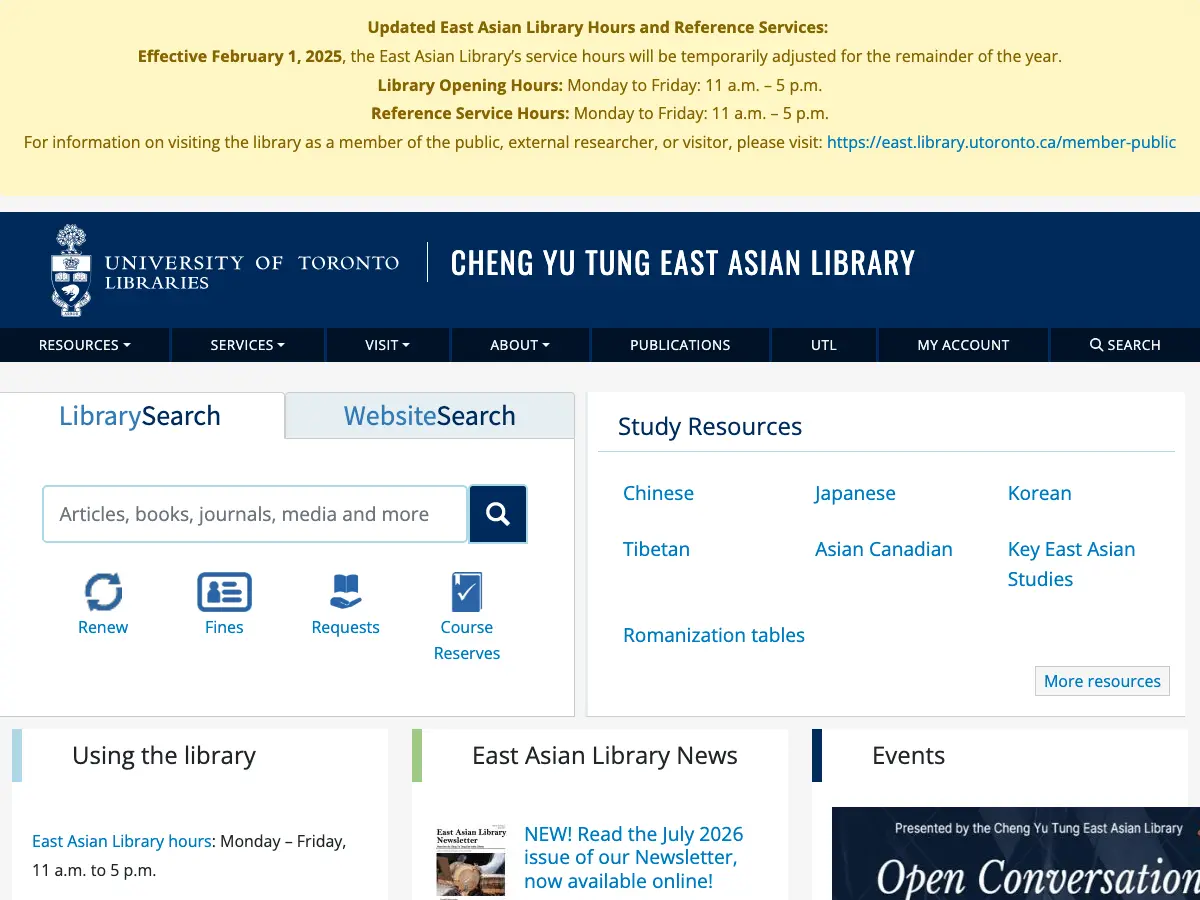Screen dimensions: 1200x900
Task: Open the Korean study resources link
Action: pyautogui.click(x=1039, y=493)
